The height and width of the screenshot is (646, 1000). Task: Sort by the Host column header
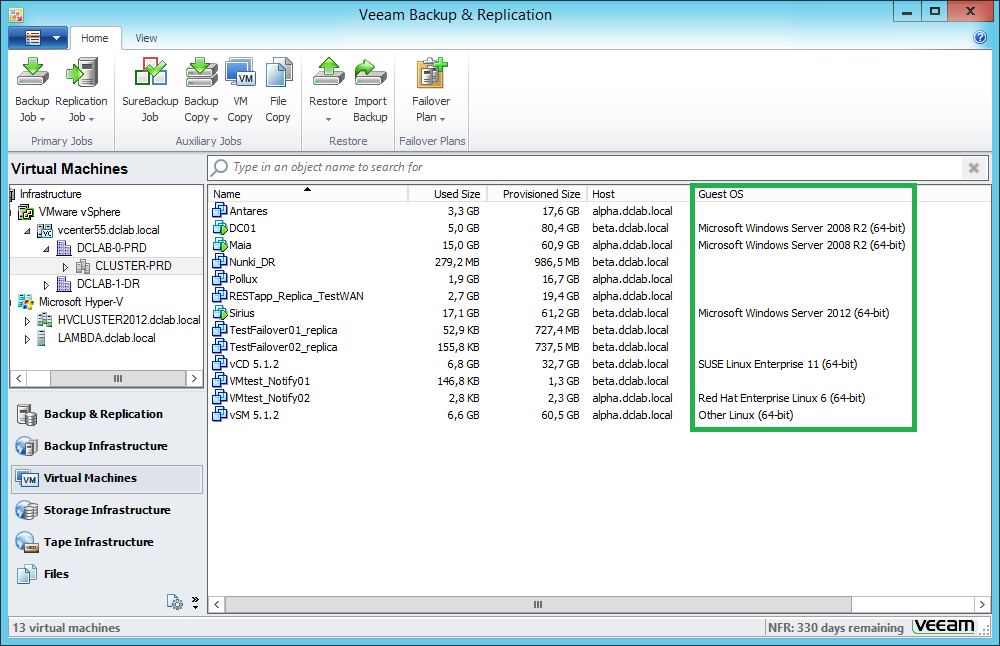(640, 194)
